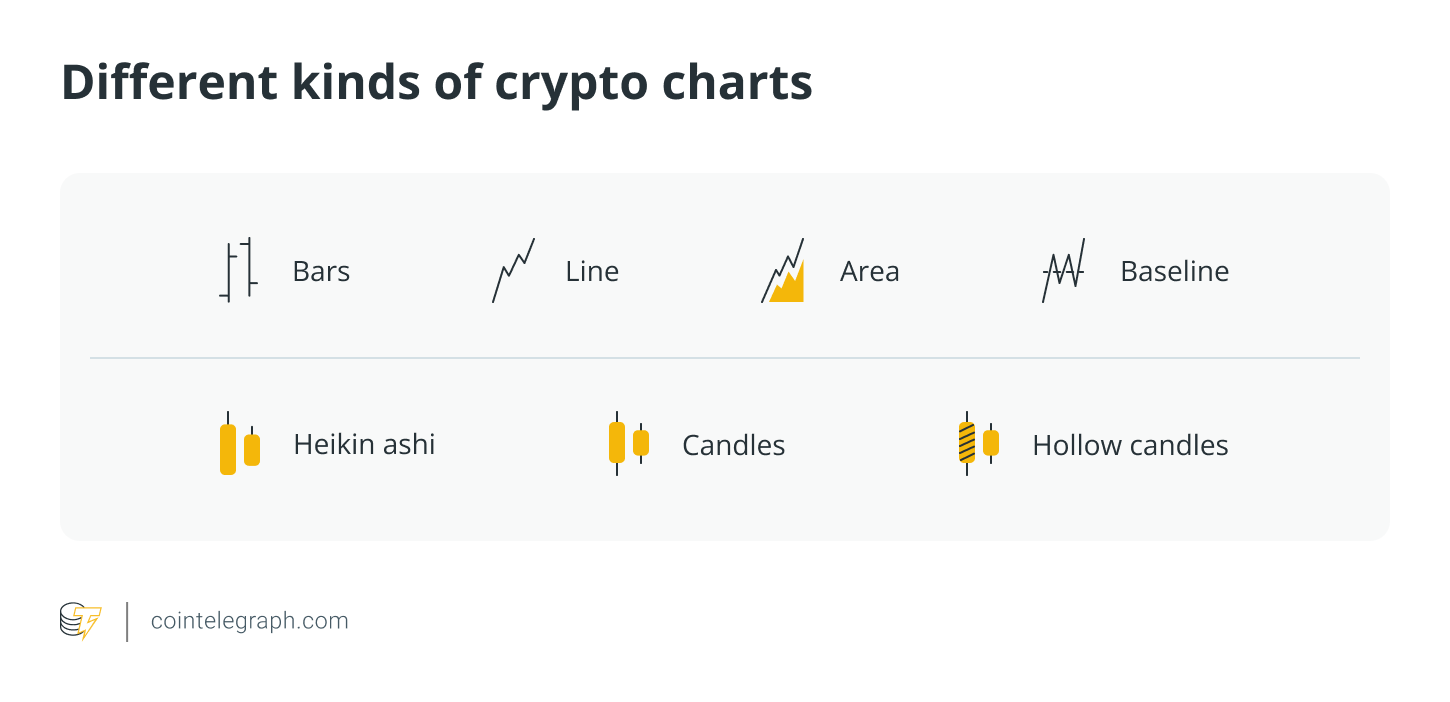Screen dimensions: 1450x702
Task: Choose the "Area" text label
Action: pos(869,272)
